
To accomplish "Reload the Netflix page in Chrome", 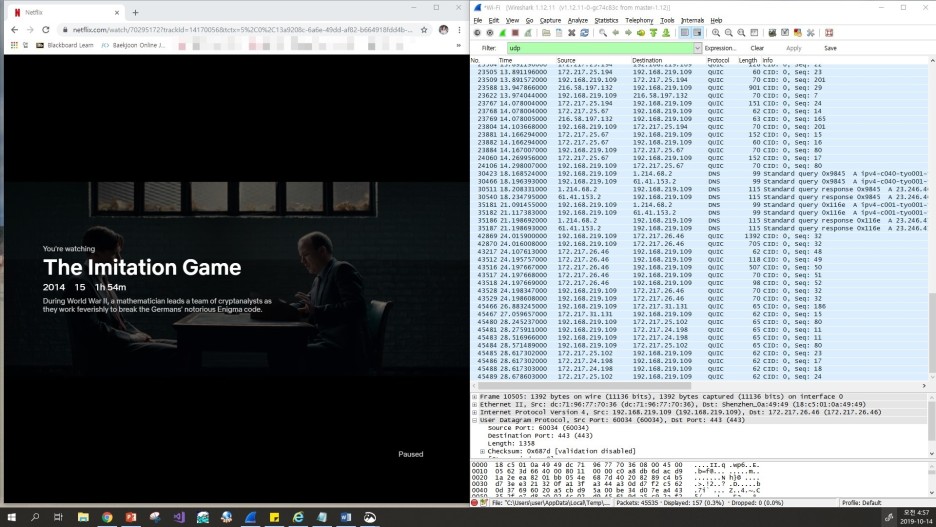I will [x=45, y=29].
